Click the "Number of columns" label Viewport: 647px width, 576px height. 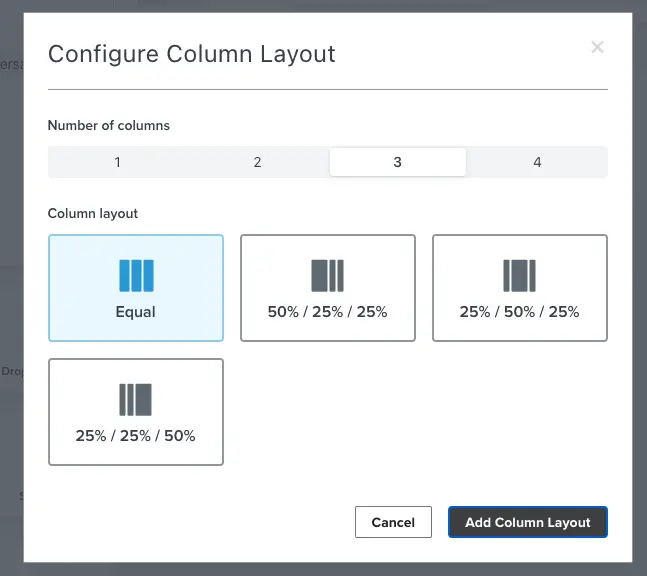click(x=109, y=126)
